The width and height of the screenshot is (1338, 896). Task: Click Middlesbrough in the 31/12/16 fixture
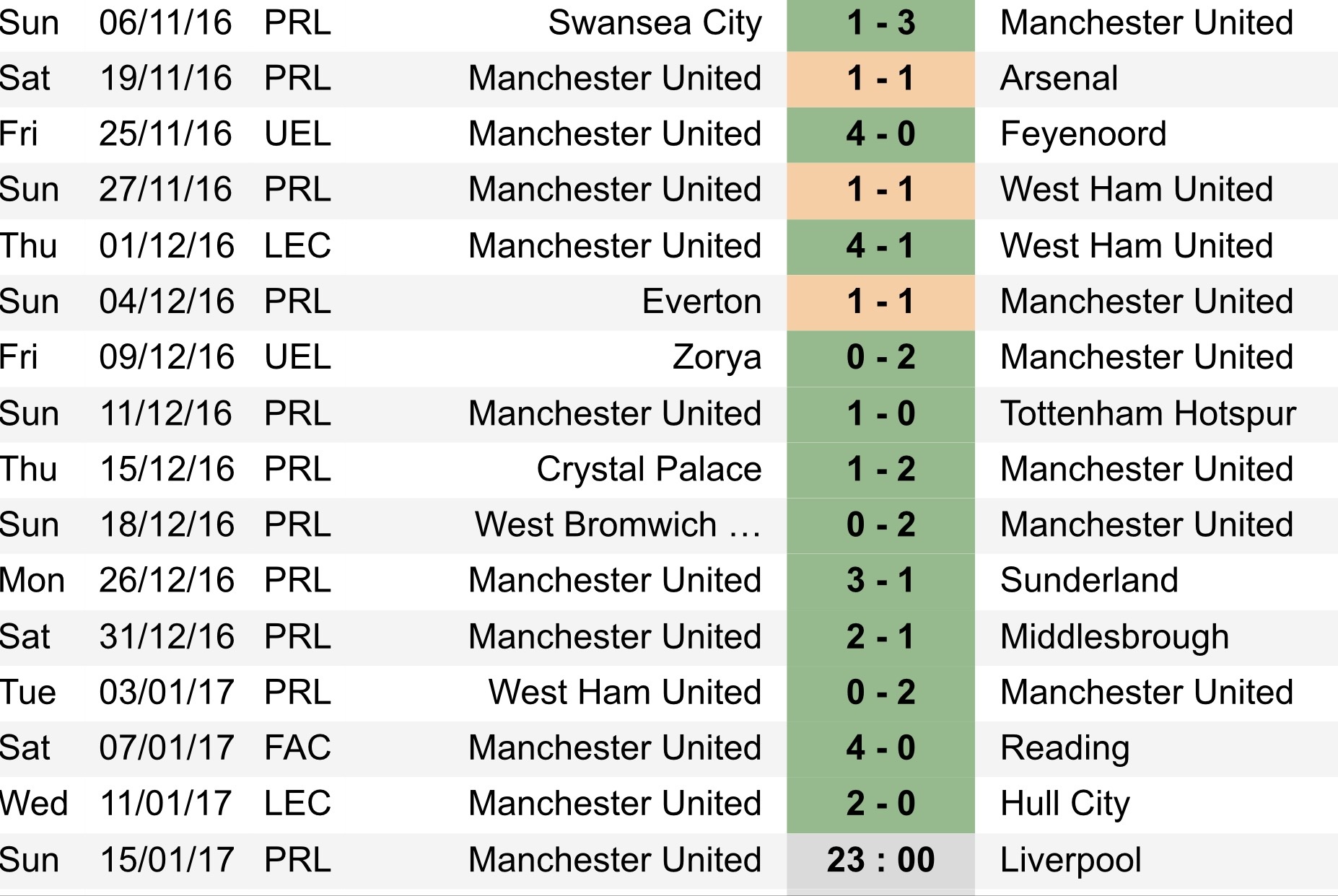point(1114,636)
